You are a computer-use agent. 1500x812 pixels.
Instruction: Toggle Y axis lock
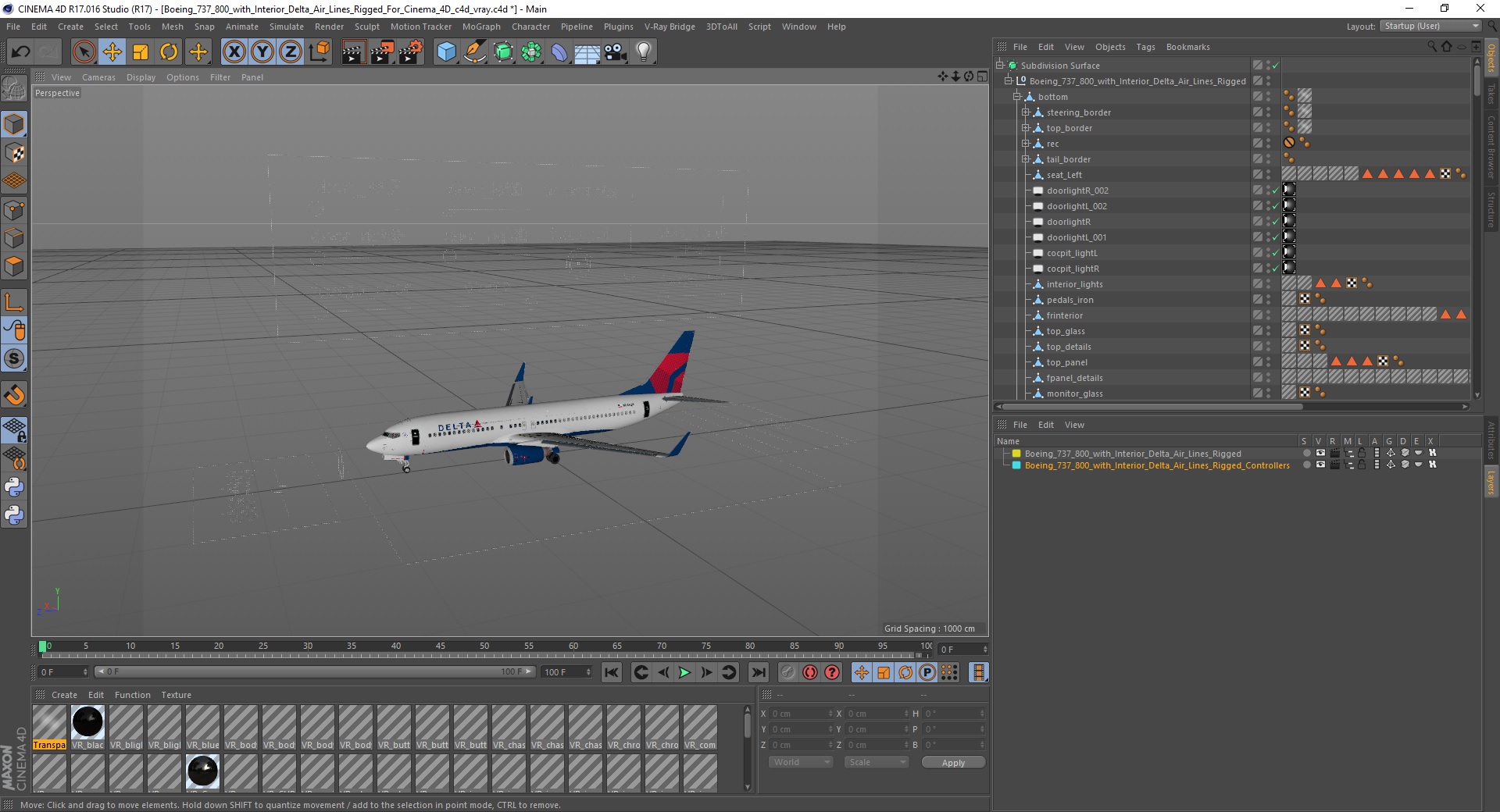tap(262, 52)
